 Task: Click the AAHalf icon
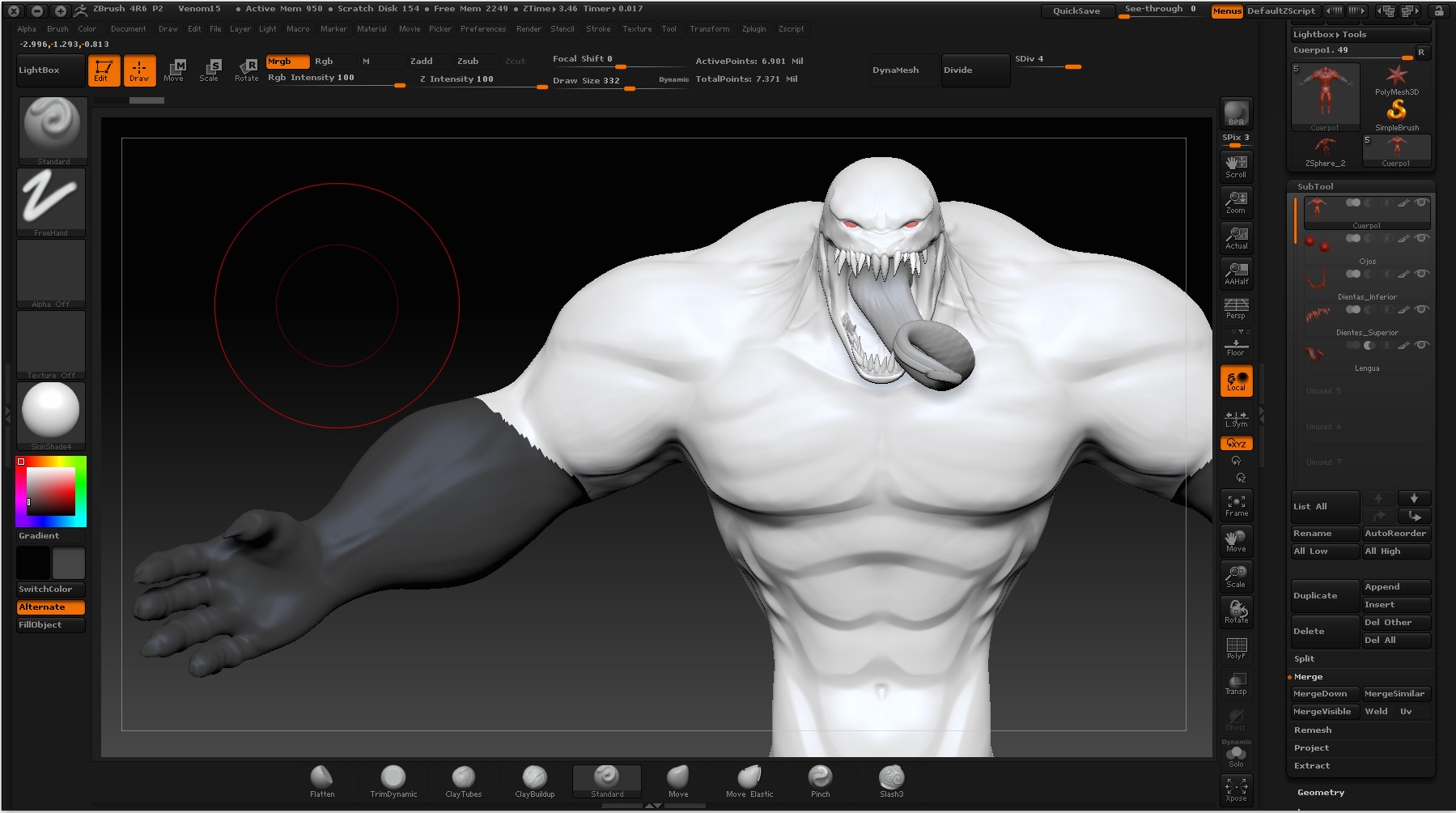[1236, 273]
